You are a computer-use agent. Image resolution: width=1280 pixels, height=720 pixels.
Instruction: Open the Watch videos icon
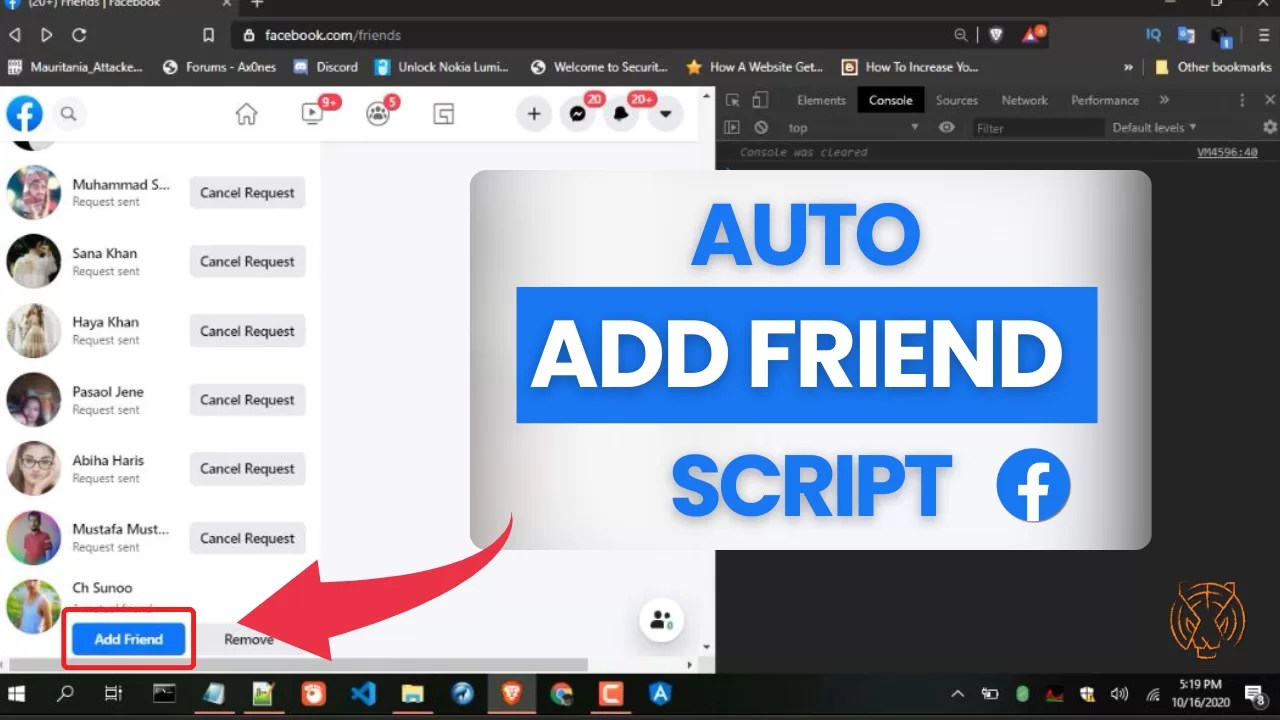(312, 114)
